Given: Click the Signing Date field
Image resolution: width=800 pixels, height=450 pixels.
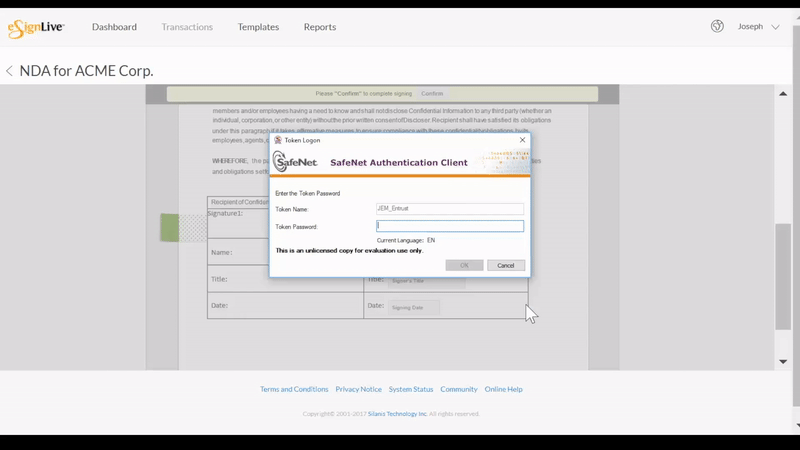Looking at the screenshot, I should pos(414,307).
